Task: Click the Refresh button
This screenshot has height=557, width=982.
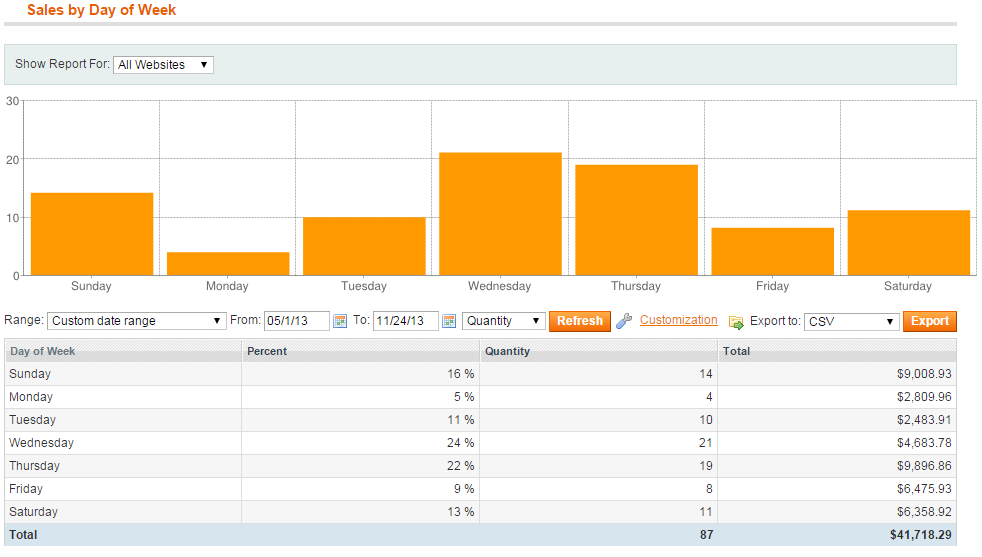Action: [x=580, y=321]
